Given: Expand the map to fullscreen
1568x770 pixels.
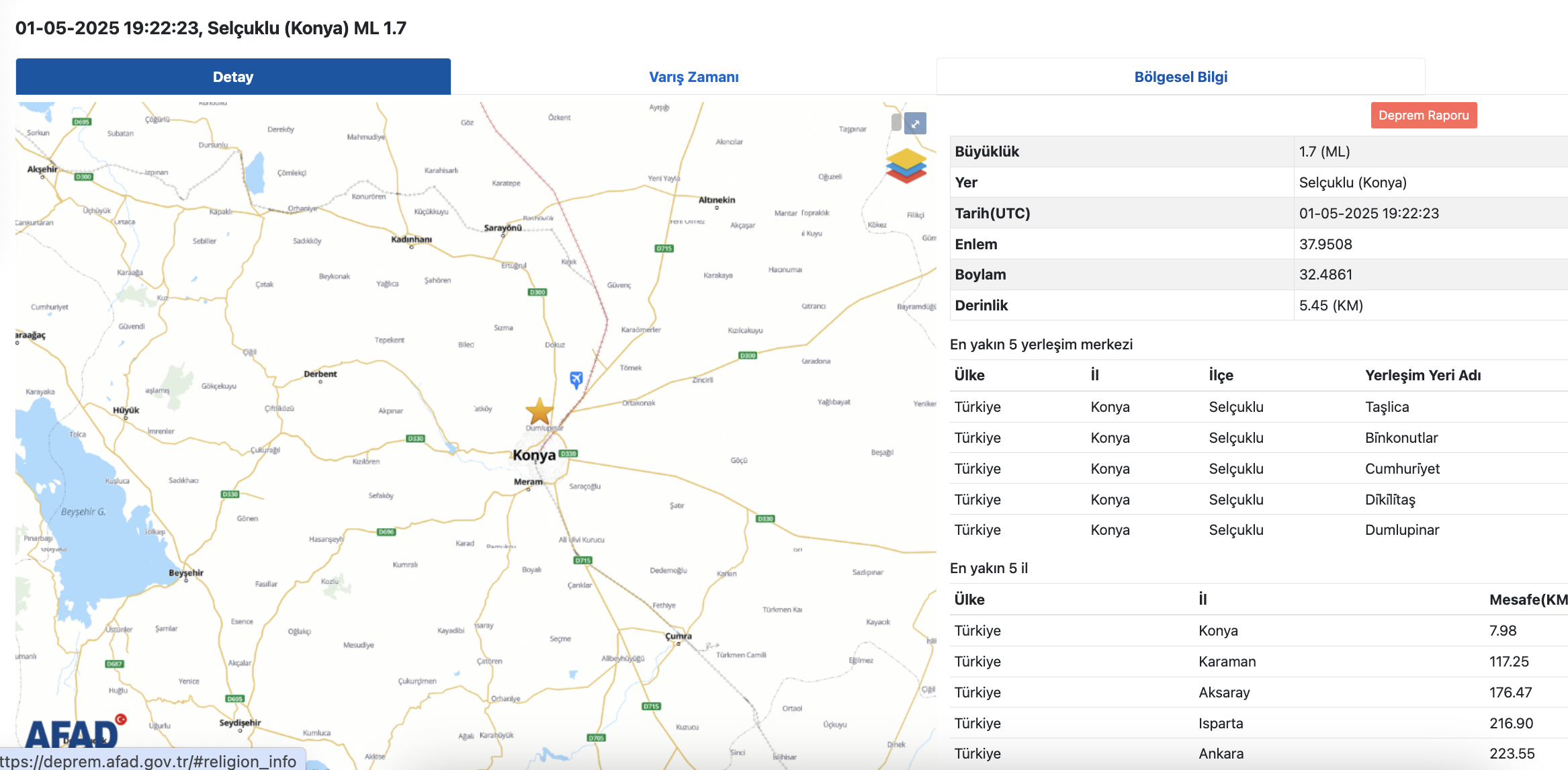Looking at the screenshot, I should click(915, 124).
